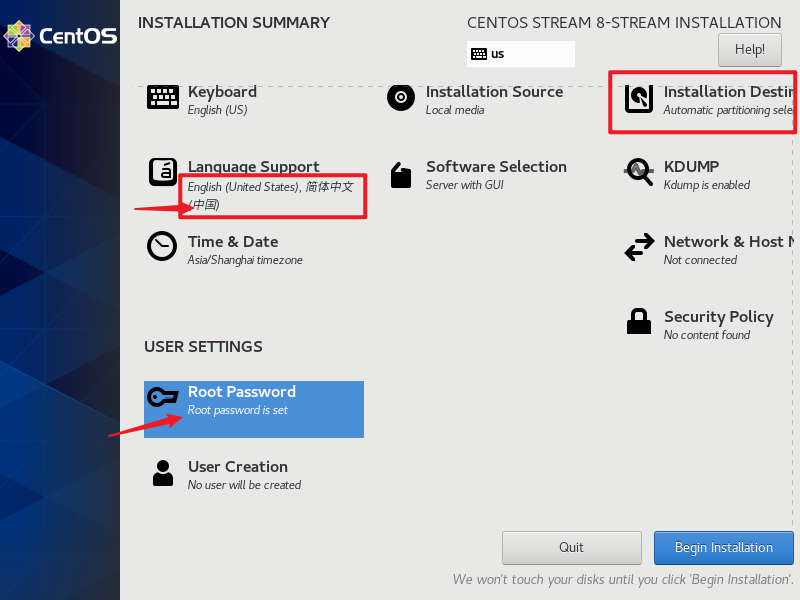
Task: Open the Security Policy padlock icon
Action: [639, 322]
